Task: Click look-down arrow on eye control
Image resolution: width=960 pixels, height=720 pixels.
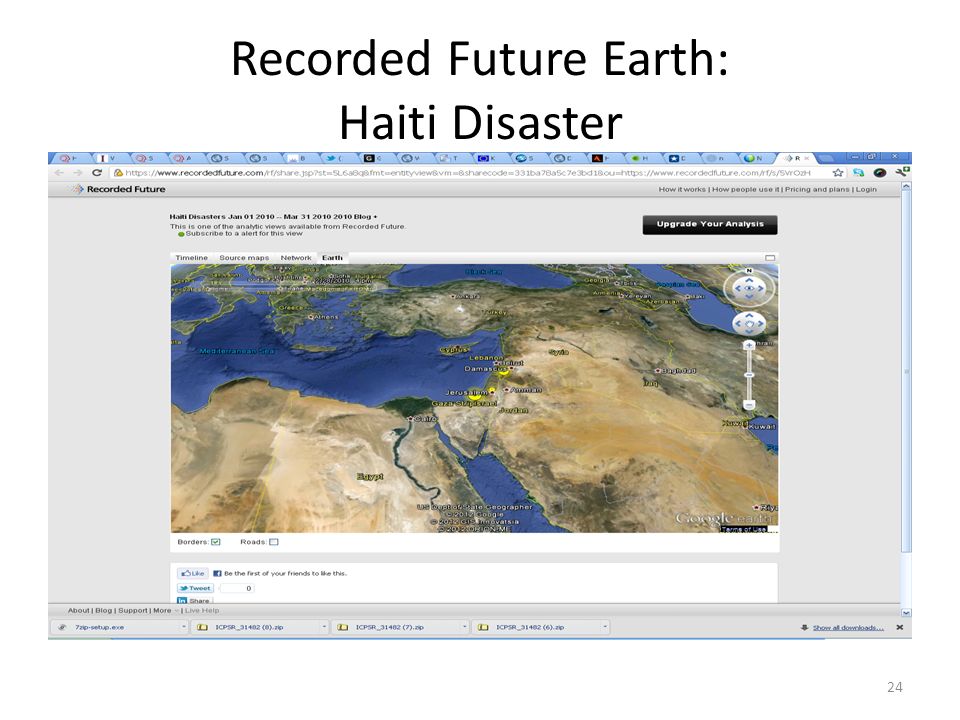Action: (749, 297)
